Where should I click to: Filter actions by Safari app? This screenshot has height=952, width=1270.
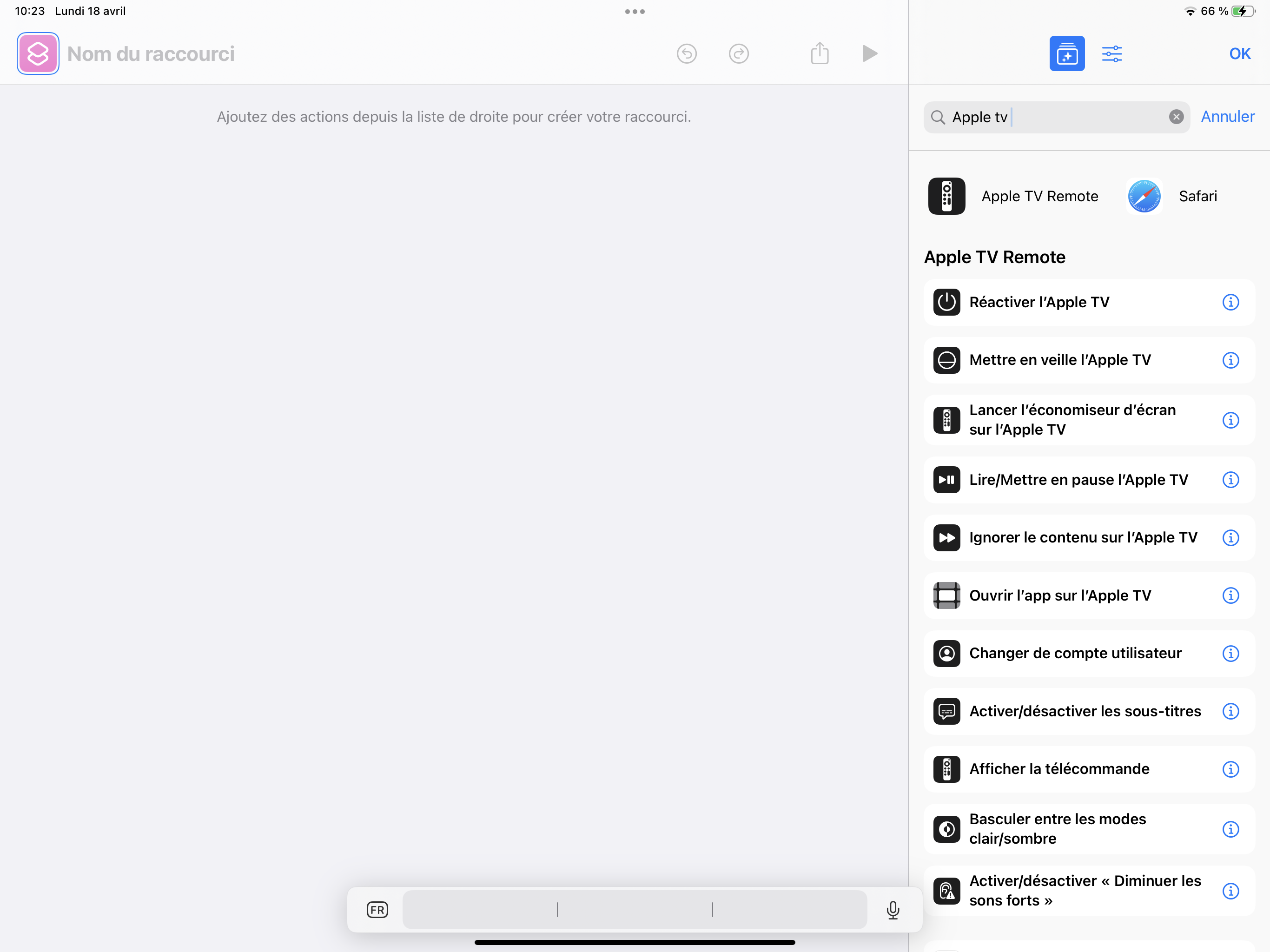click(x=1171, y=196)
